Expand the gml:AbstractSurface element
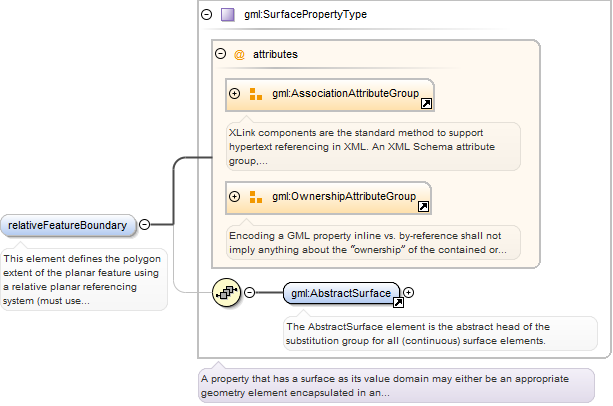 click(x=408, y=293)
